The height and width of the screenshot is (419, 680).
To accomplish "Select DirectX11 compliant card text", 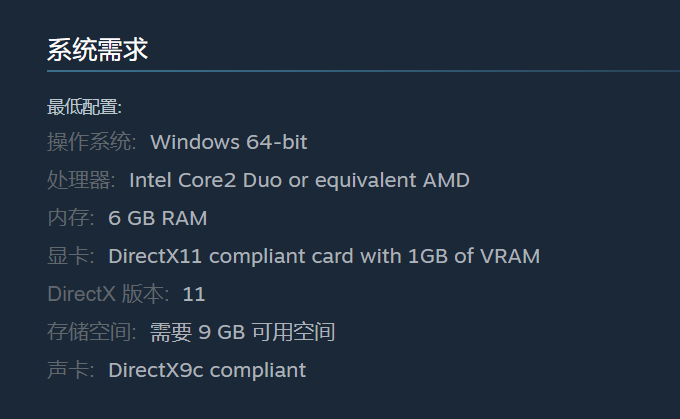I will click(324, 256).
